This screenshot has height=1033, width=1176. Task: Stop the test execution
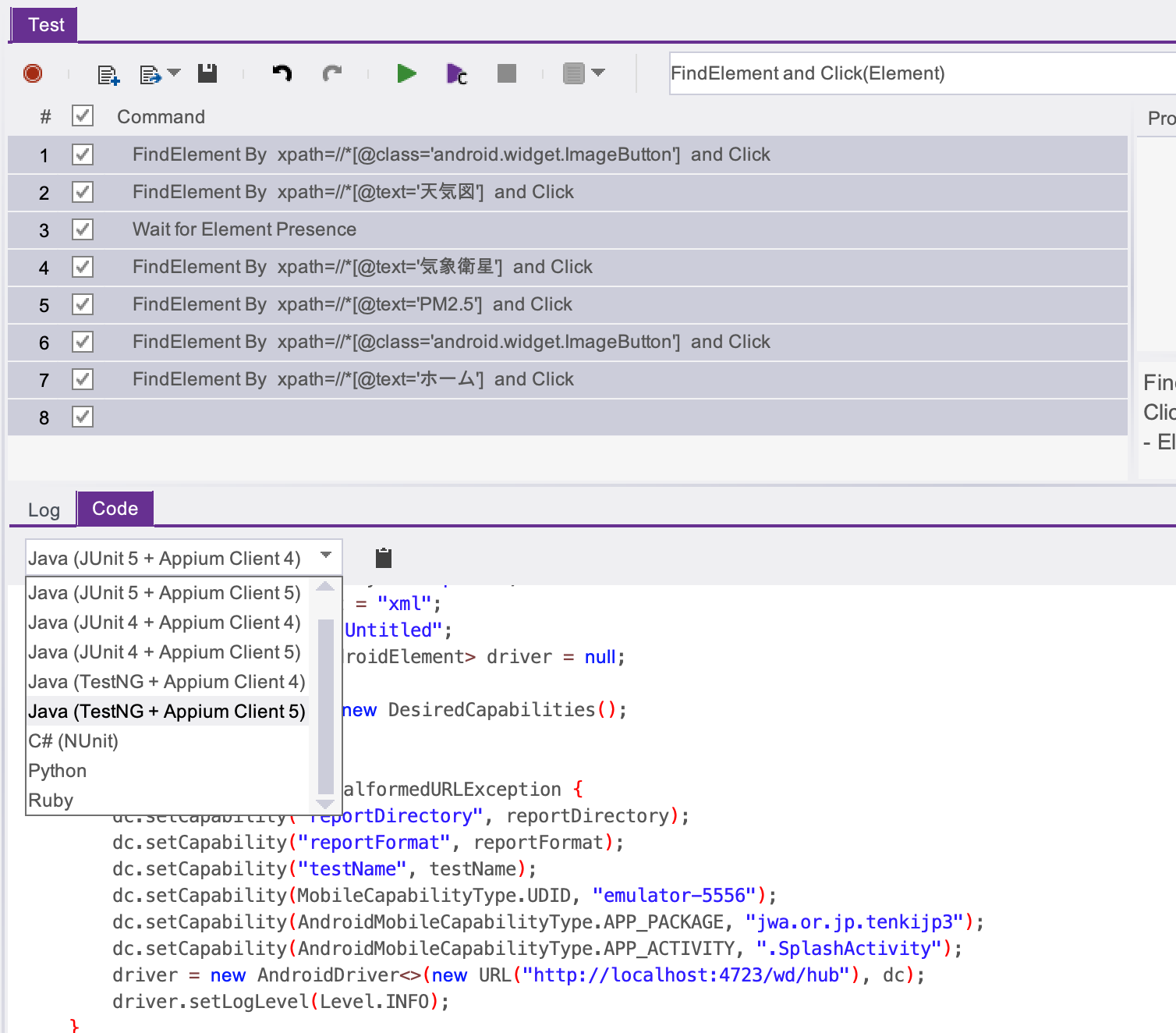[x=507, y=73]
